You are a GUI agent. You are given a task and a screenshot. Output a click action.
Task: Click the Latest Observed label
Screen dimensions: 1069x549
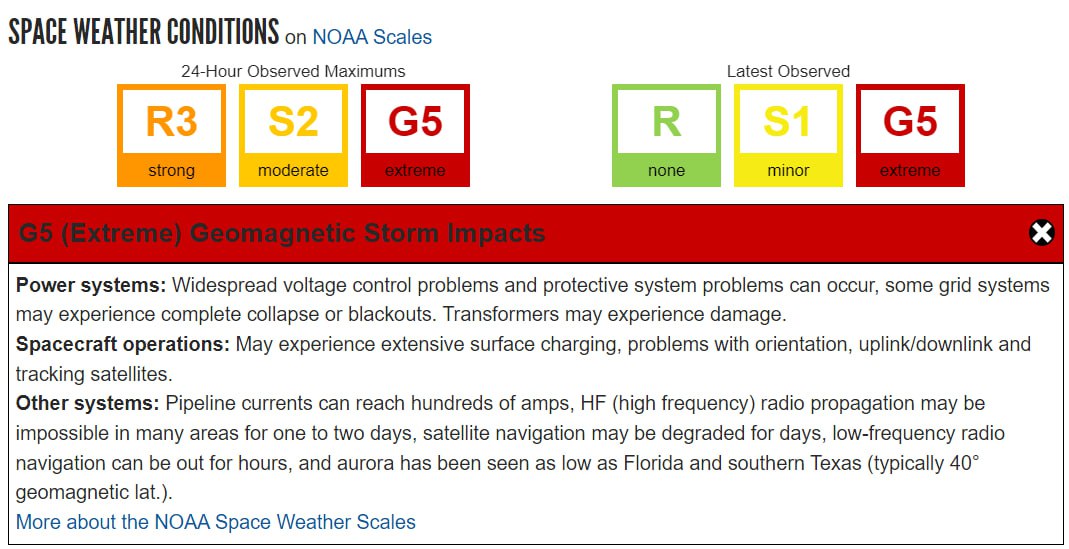(788, 71)
